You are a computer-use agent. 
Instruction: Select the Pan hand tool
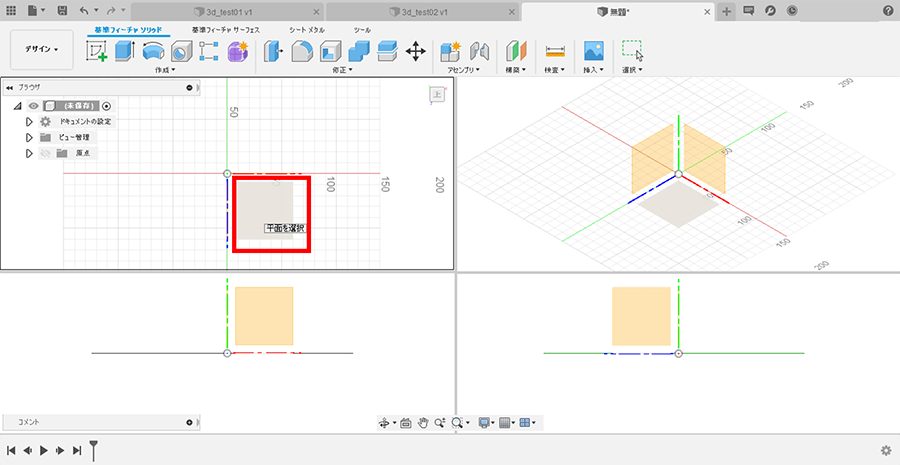423,423
